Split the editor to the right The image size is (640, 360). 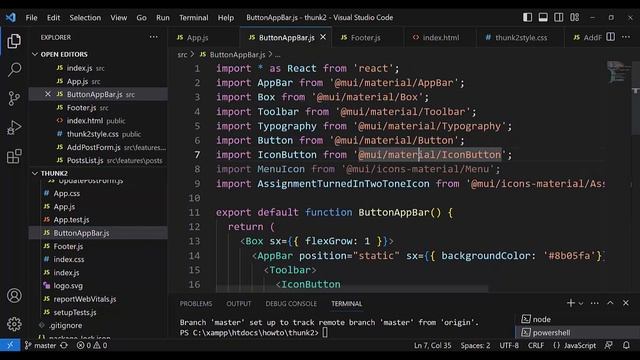[x=610, y=37]
